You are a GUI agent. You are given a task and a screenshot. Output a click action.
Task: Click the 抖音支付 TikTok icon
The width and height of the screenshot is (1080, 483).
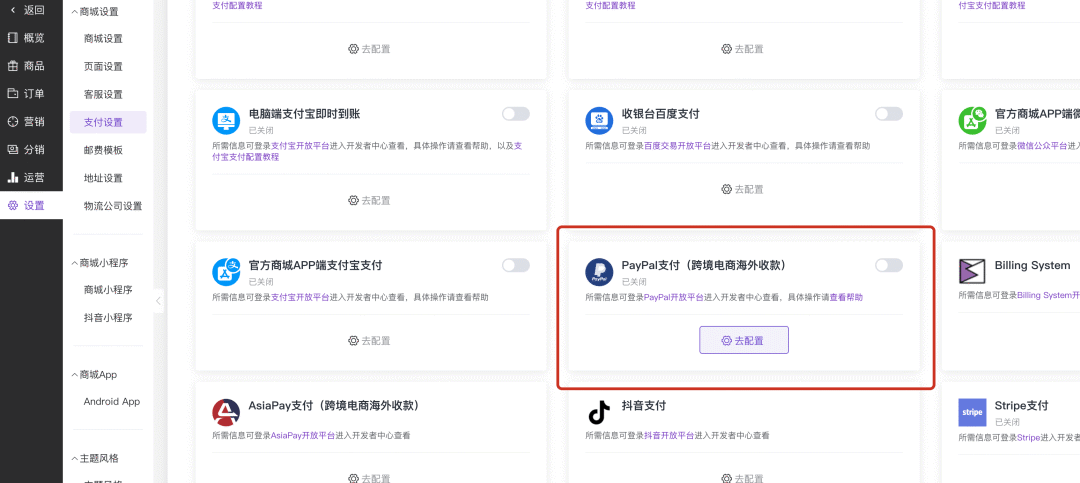coord(599,412)
